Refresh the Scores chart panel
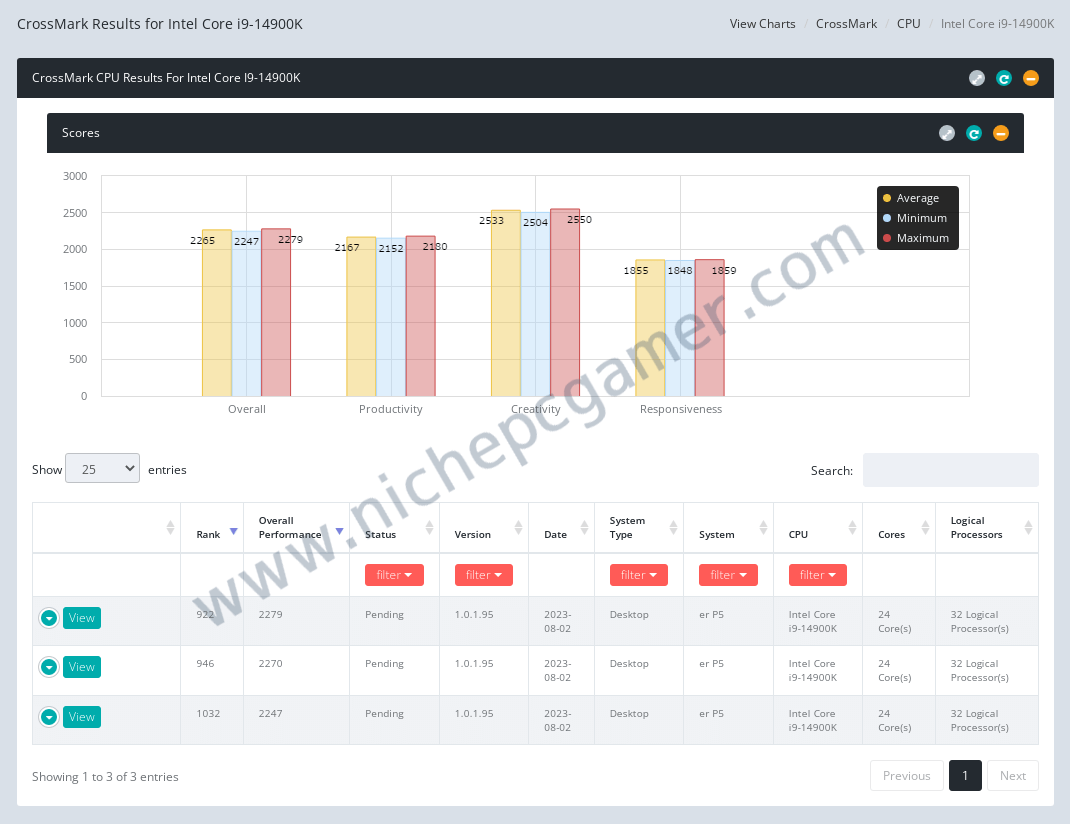Image resolution: width=1070 pixels, height=824 pixels. tap(974, 133)
